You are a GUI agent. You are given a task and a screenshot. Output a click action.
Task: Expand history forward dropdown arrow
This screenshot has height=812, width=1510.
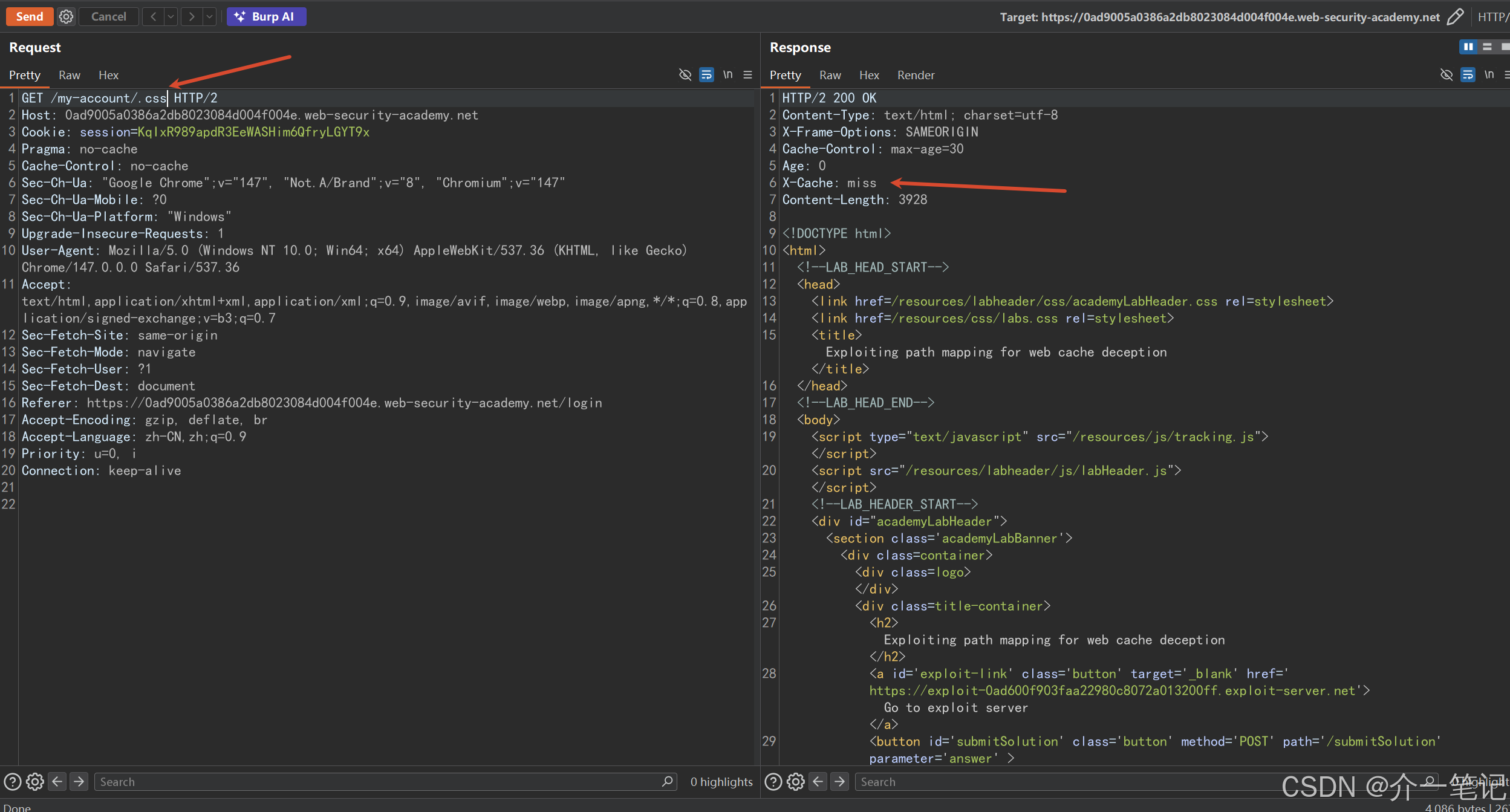click(x=209, y=16)
